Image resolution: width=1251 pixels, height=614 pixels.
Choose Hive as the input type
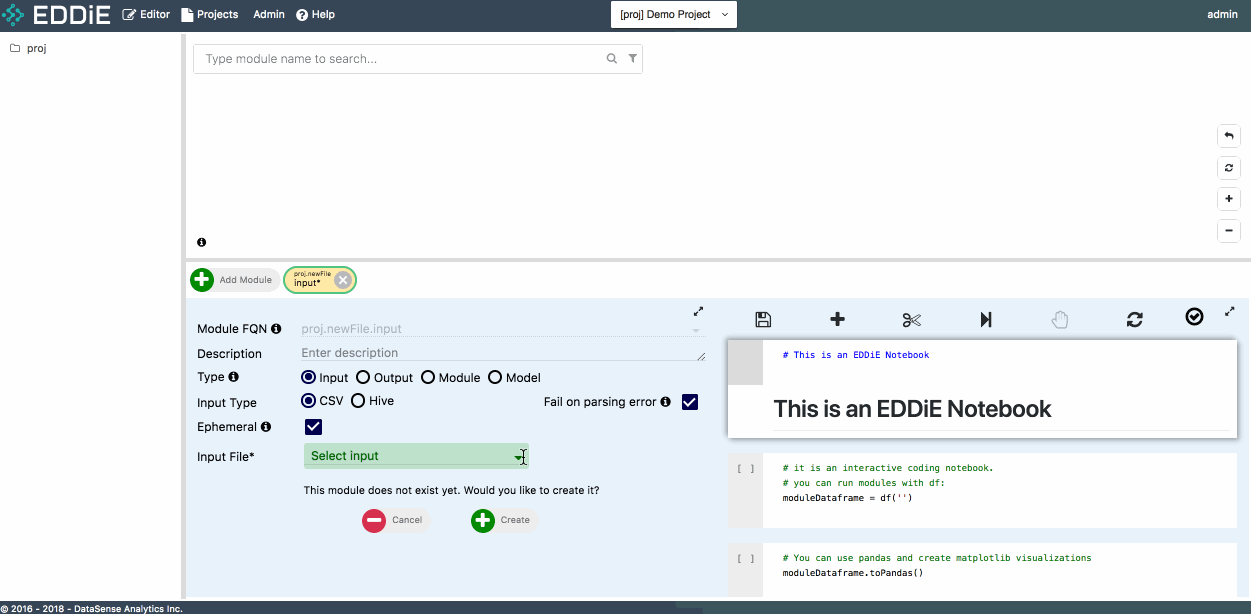[358, 401]
